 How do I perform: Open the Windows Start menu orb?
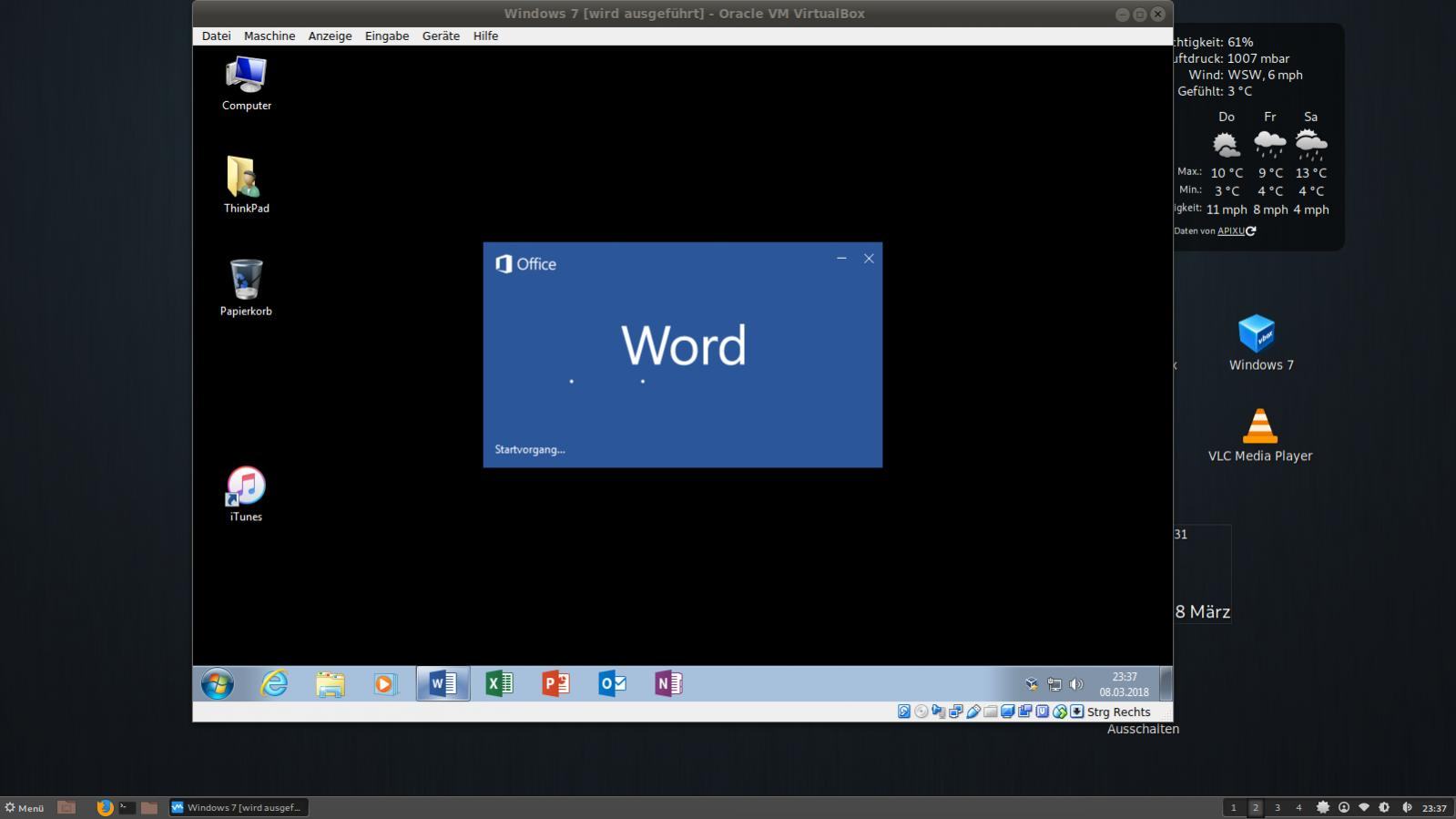point(217,683)
